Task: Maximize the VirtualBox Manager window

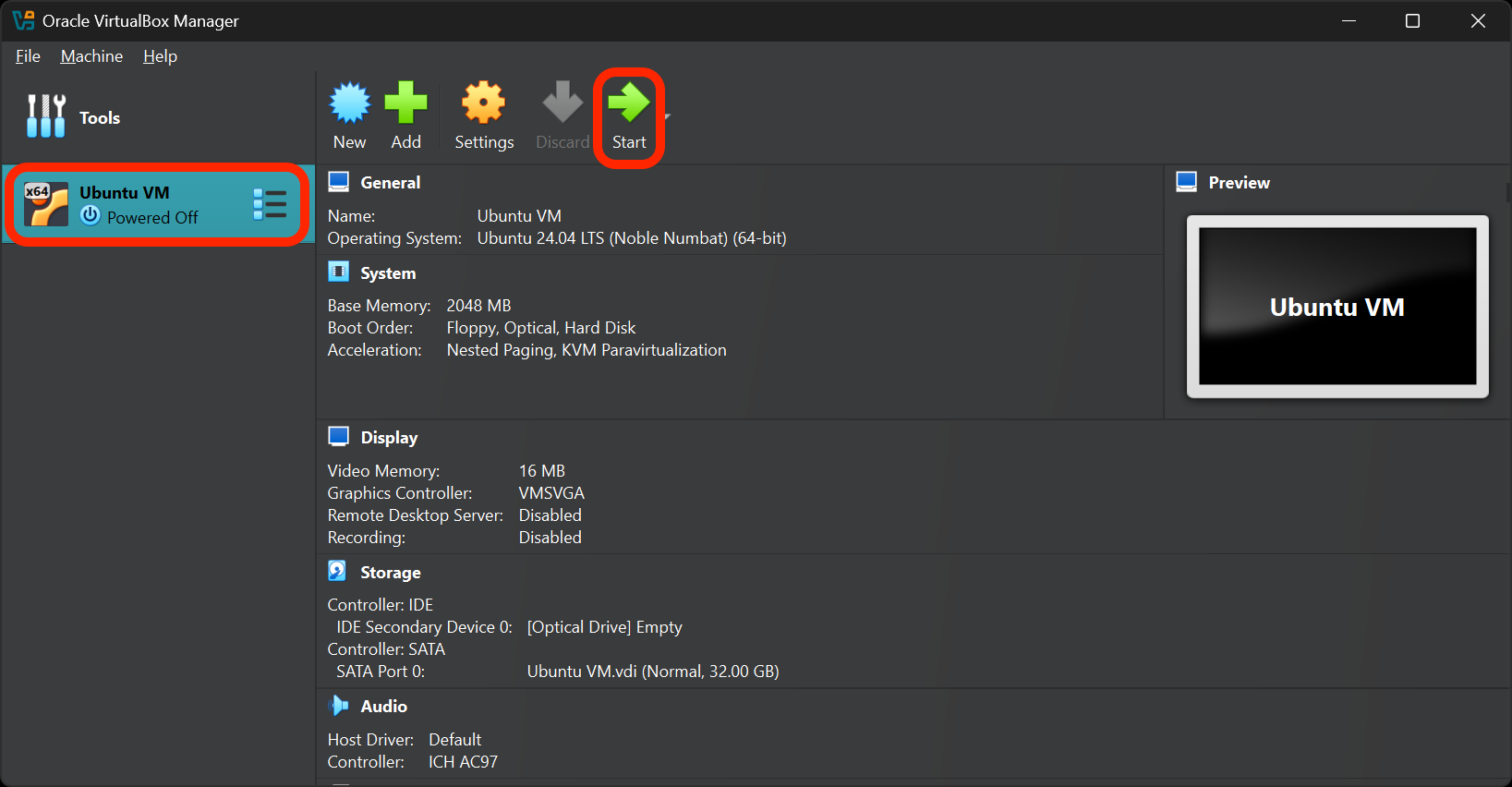Action: tap(1412, 21)
